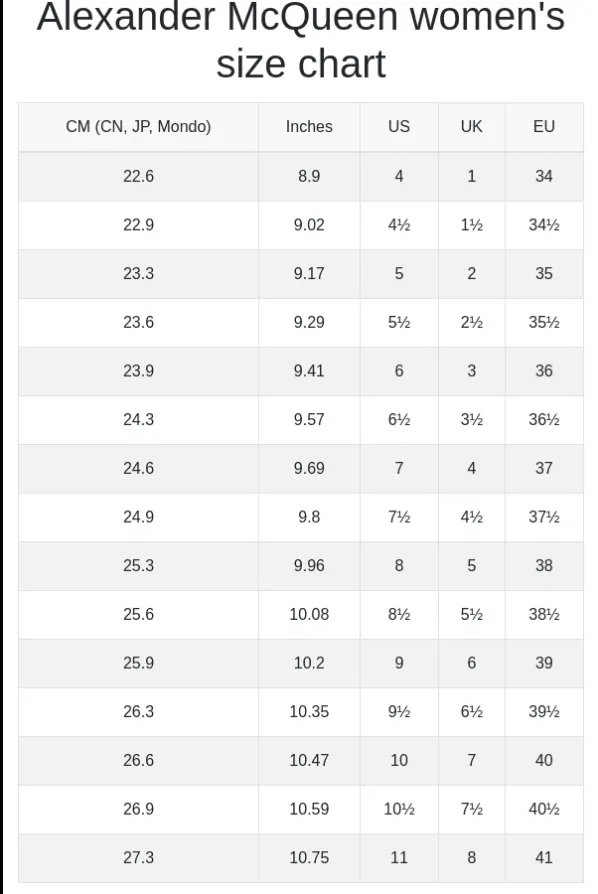Screen dimensions: 598x894
Task: Select the EU size 34½ cell
Action: click(x=544, y=225)
